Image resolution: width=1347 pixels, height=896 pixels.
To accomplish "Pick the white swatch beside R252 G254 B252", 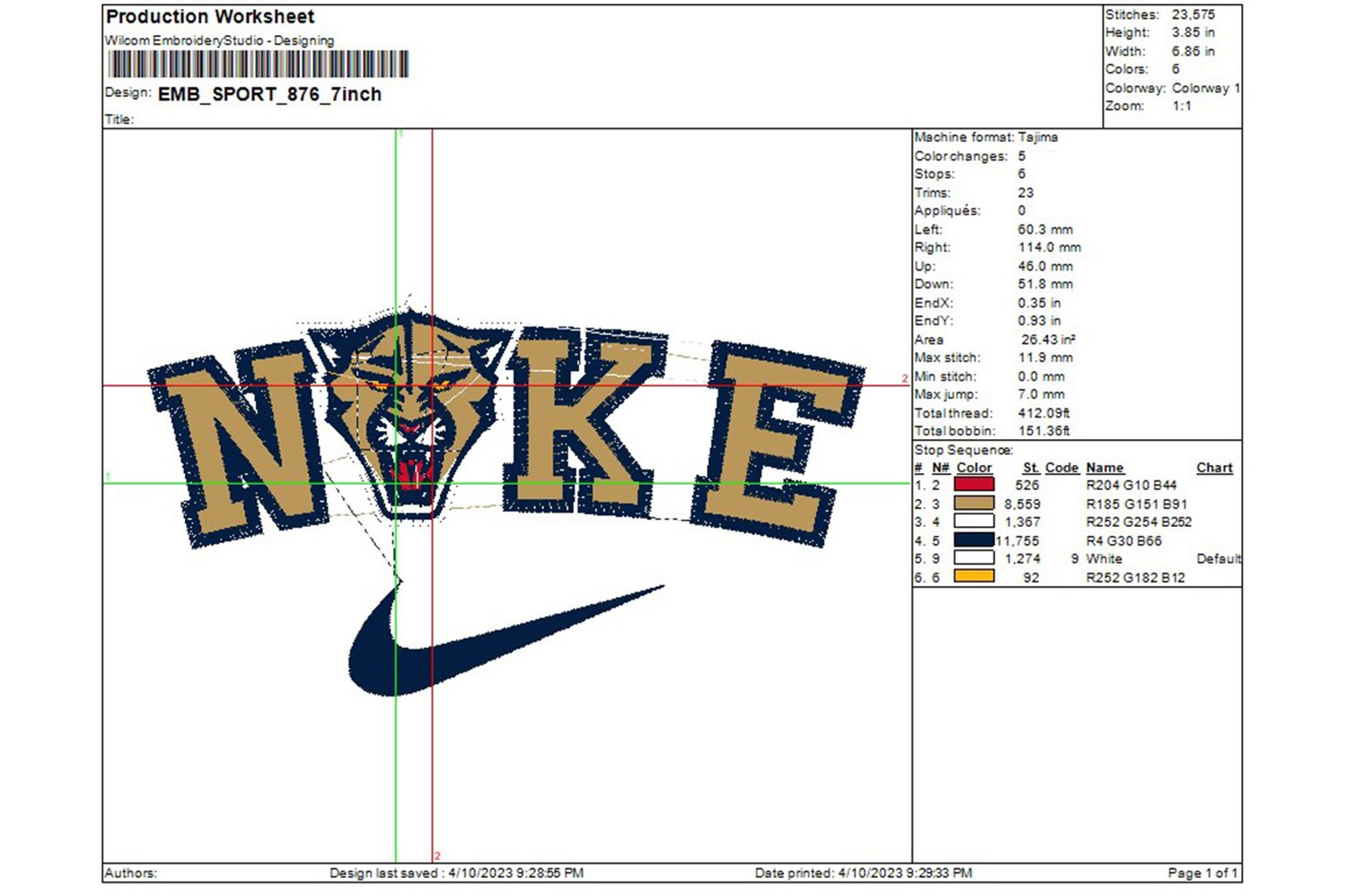I will tap(973, 522).
